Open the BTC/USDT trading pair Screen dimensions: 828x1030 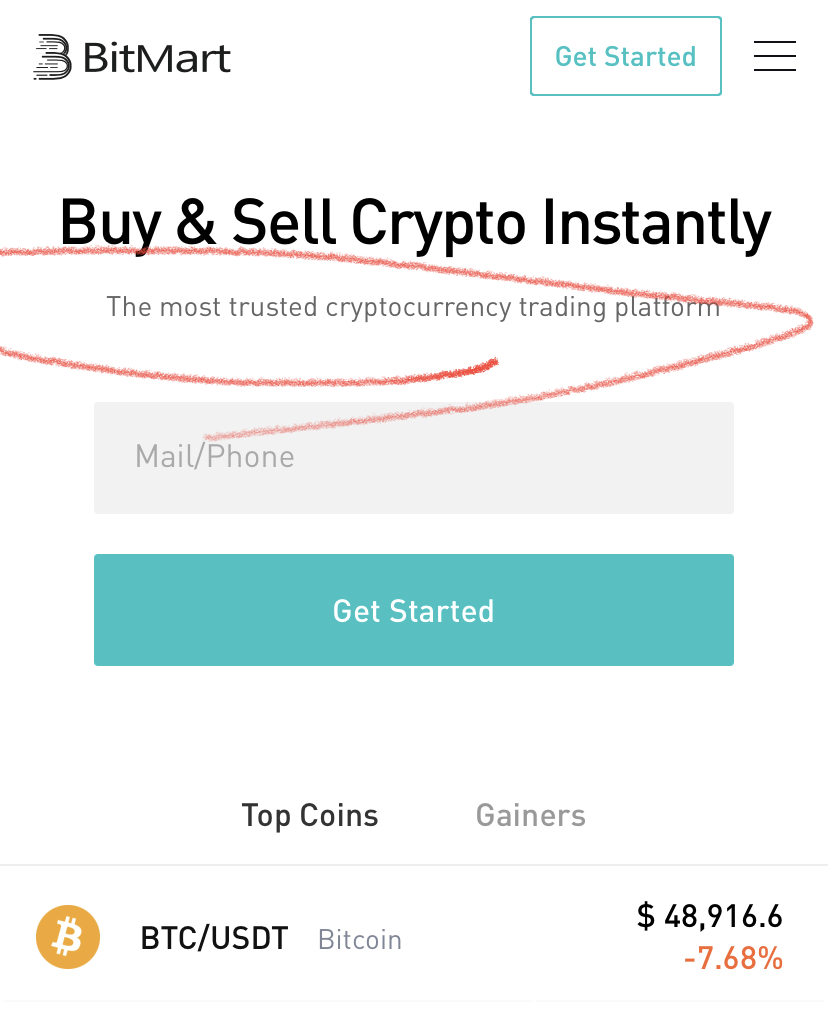[214, 939]
